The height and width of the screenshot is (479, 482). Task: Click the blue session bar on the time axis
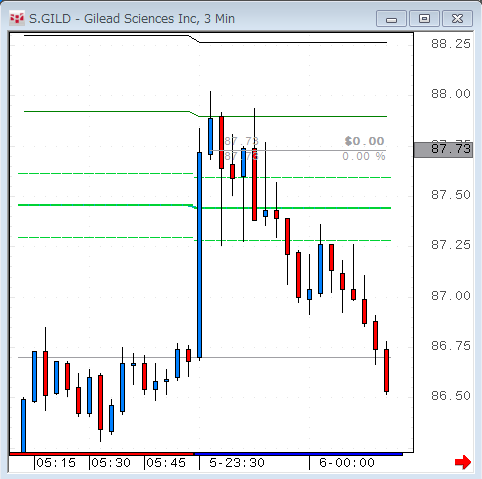(298, 454)
